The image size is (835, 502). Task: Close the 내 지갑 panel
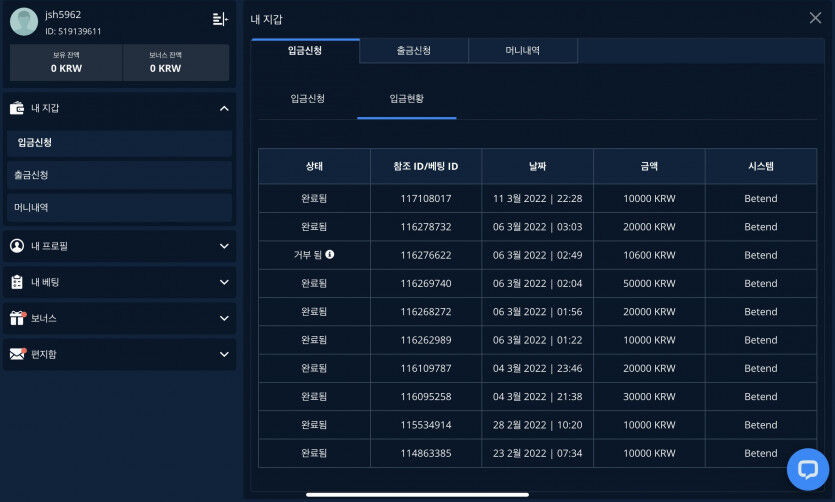pos(815,18)
